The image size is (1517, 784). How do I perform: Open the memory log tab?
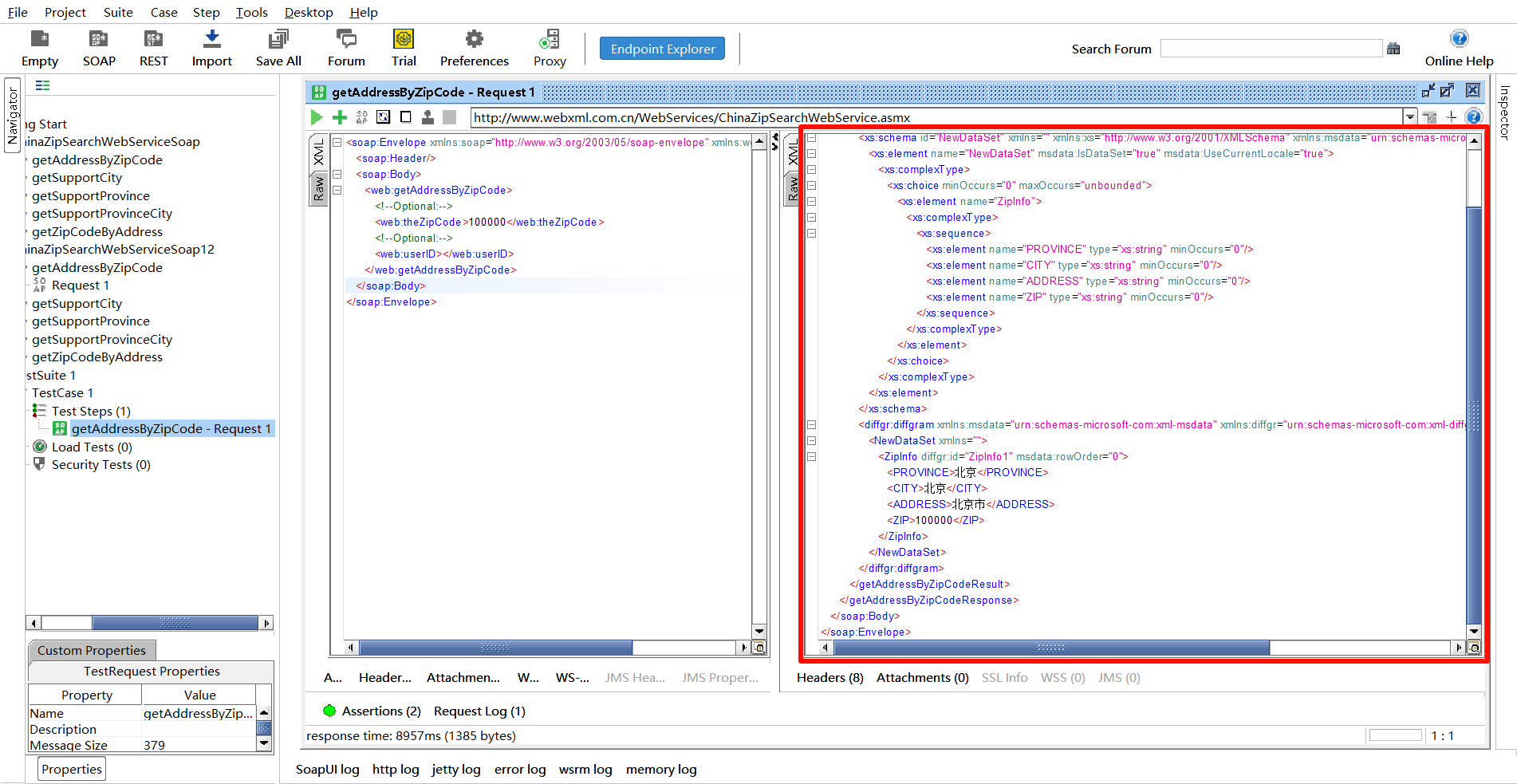[x=661, y=769]
